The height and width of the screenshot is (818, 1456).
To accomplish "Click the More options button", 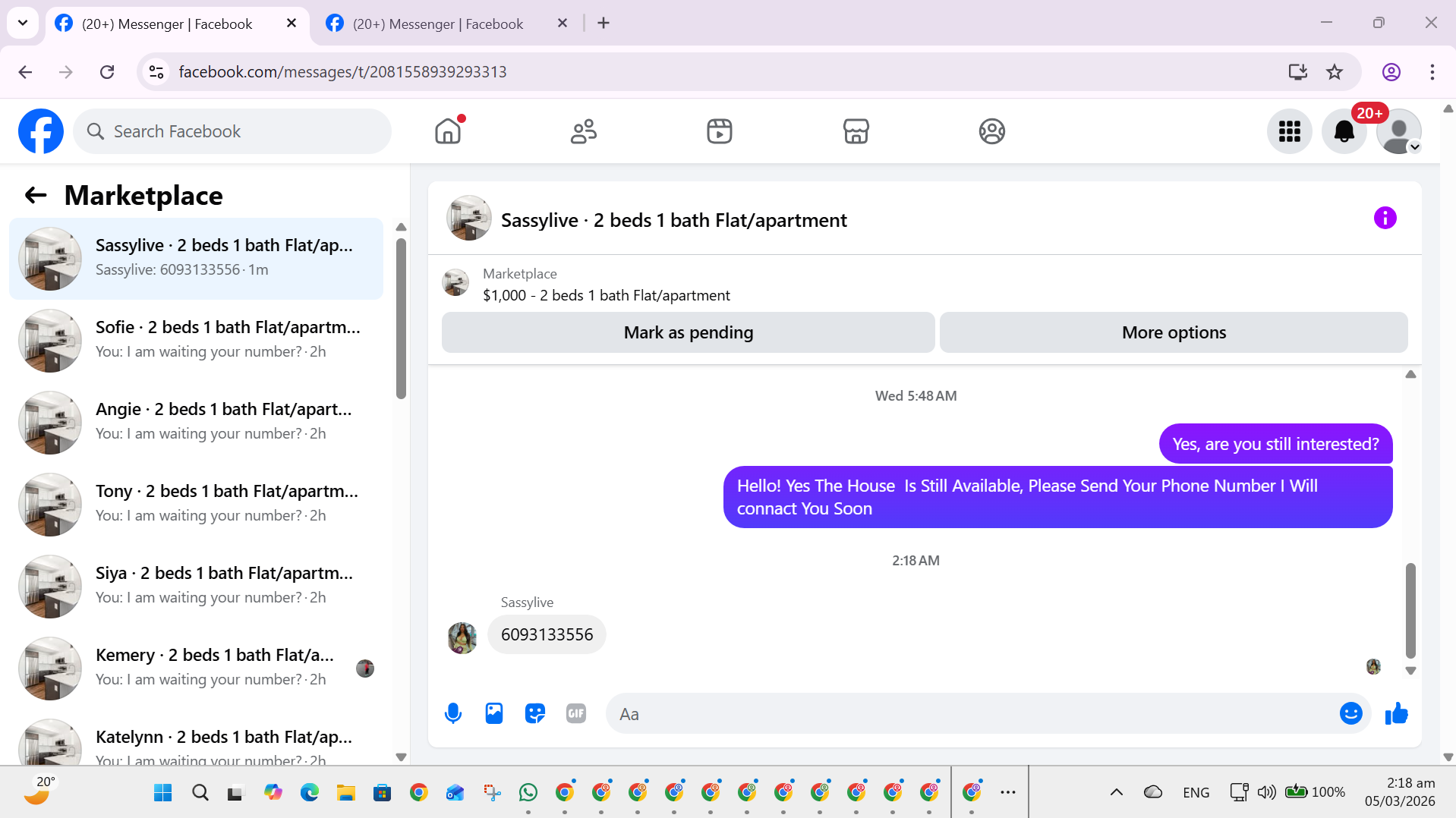I will click(1174, 332).
